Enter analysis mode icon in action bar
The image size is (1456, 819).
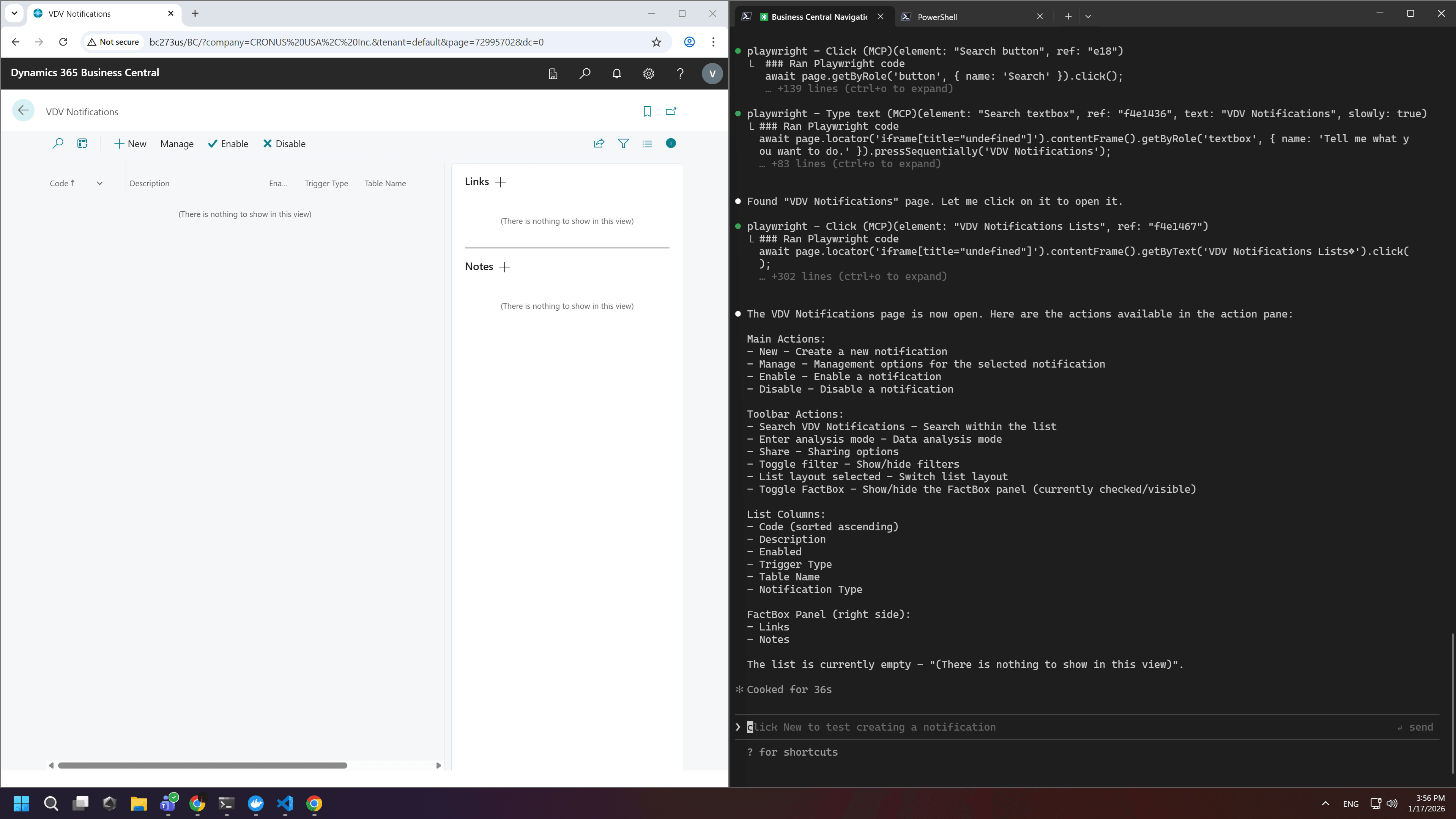point(82,143)
